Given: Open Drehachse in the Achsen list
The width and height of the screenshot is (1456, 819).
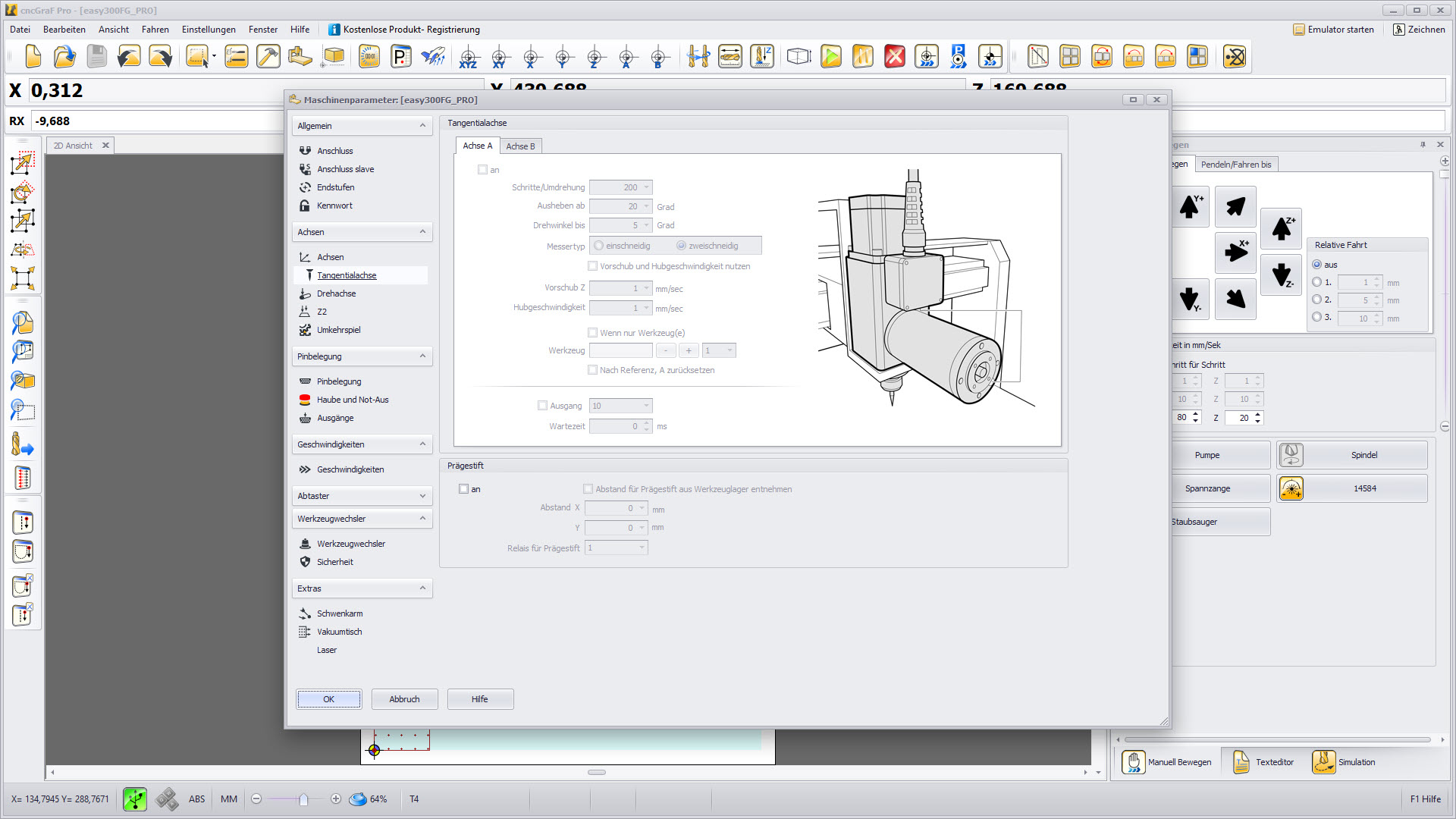Looking at the screenshot, I should pos(336,293).
